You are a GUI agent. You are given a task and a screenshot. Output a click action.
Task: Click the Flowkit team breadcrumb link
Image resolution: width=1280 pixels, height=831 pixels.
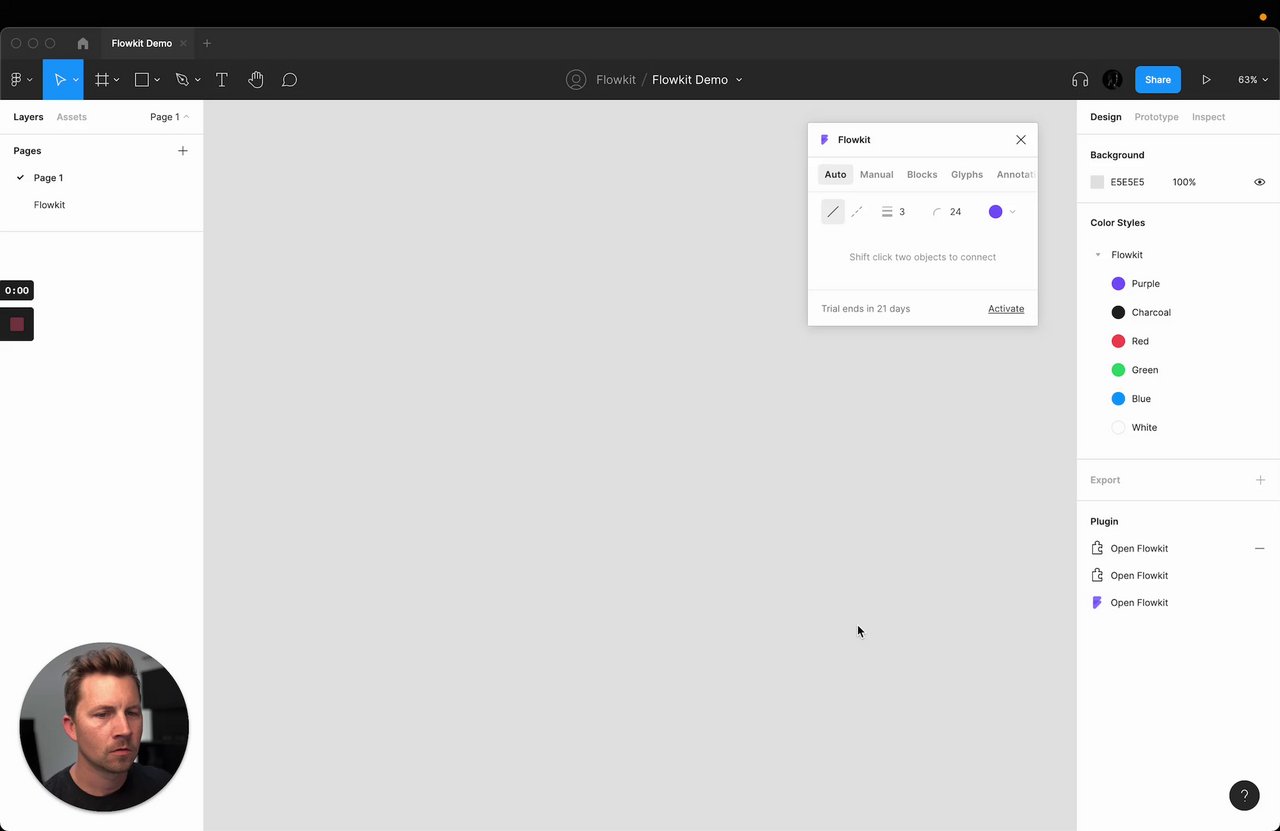click(616, 80)
